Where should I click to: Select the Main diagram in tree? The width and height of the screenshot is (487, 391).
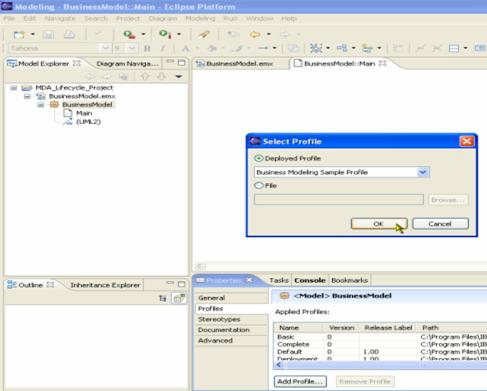click(84, 113)
